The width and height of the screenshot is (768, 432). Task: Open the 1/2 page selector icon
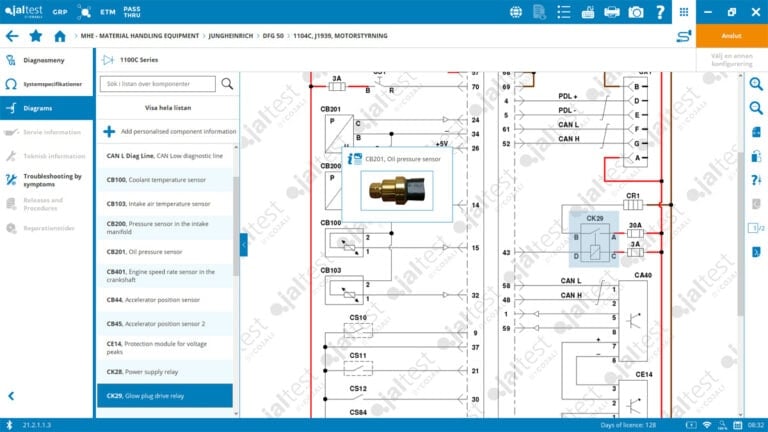[x=756, y=228]
